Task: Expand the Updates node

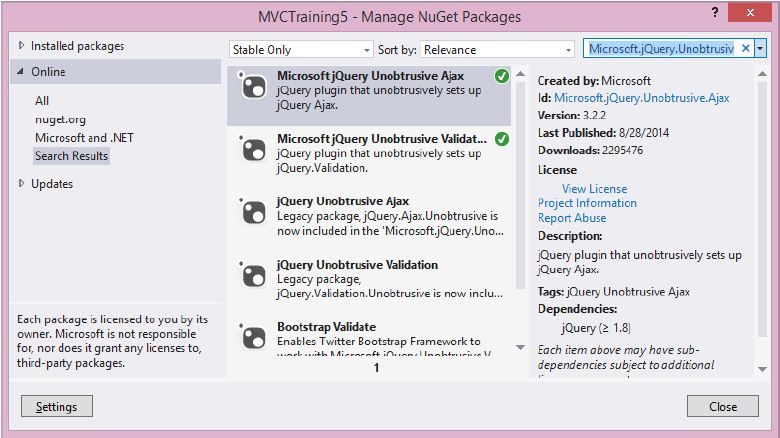Action: (21, 183)
